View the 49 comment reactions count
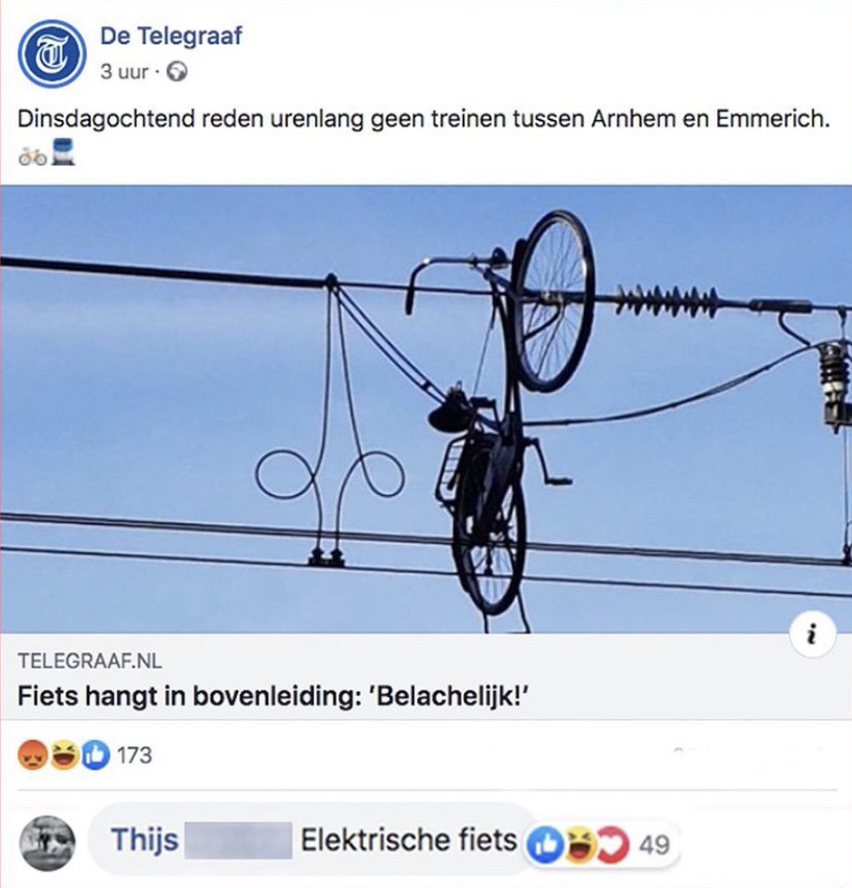The image size is (852, 888). 654,844
